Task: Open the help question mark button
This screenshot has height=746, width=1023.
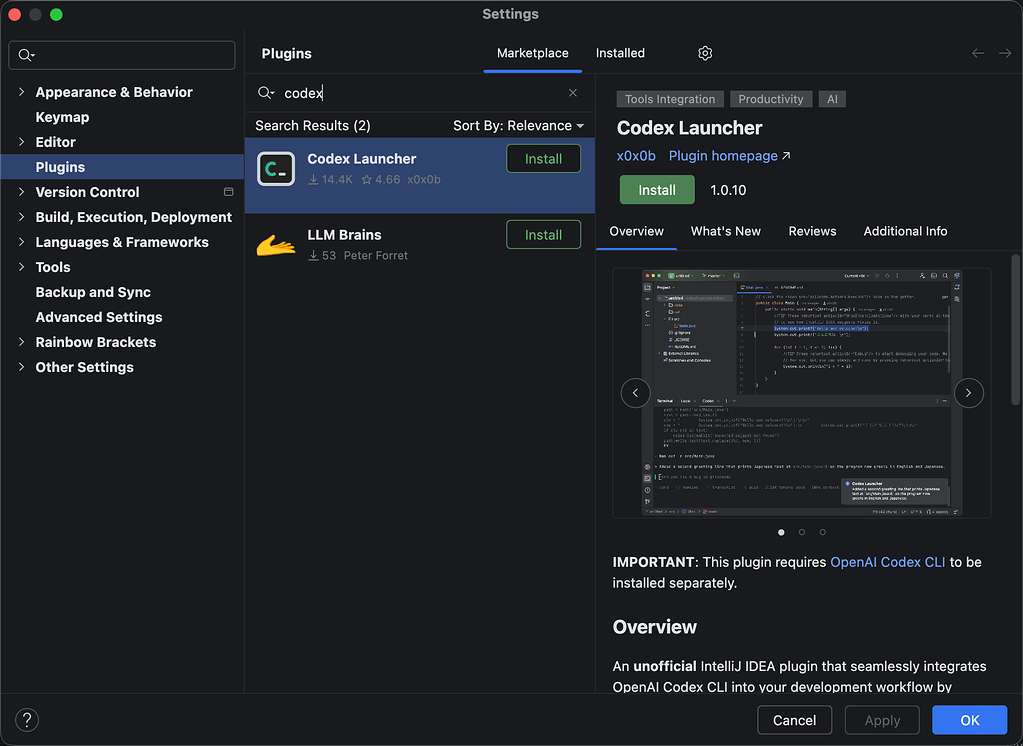Action: click(x=27, y=720)
